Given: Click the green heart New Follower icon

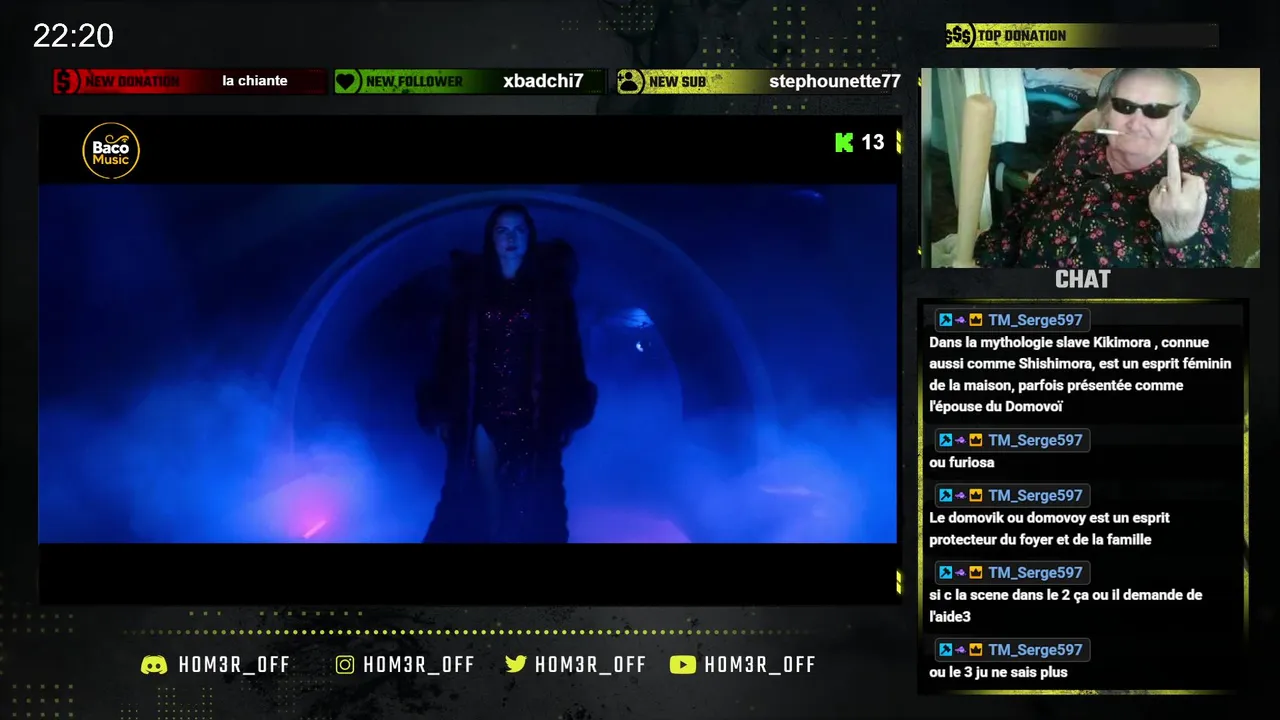Looking at the screenshot, I should (x=347, y=82).
